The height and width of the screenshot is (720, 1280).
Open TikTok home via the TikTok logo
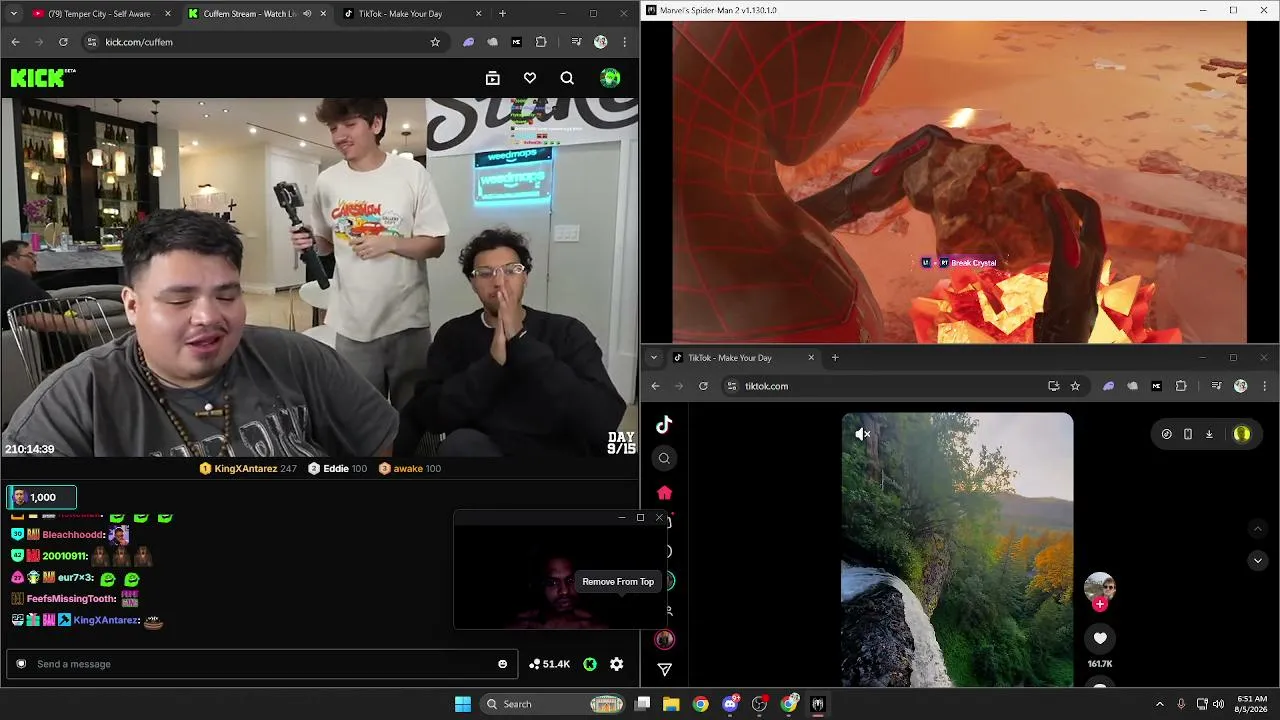(x=664, y=425)
